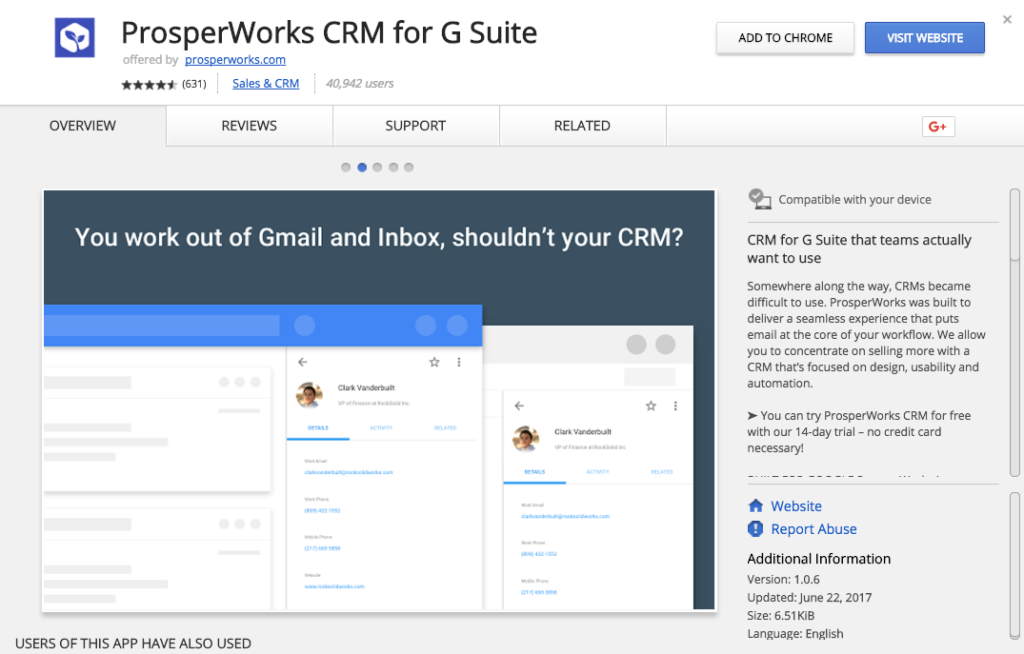Click the Website house icon
Viewport: 1024px width, 654px height.
[756, 506]
